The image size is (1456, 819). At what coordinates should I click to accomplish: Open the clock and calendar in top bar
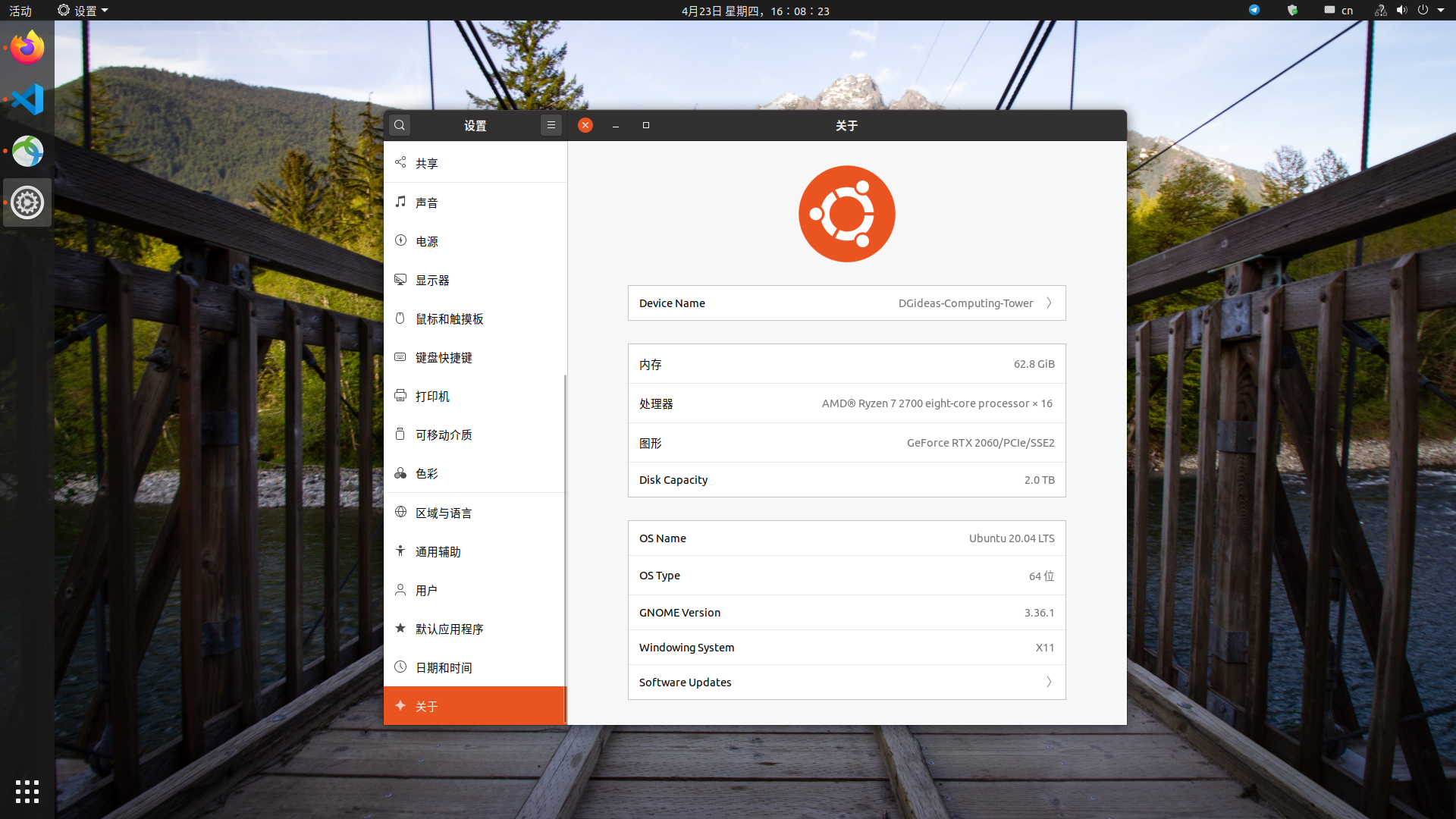click(x=755, y=10)
